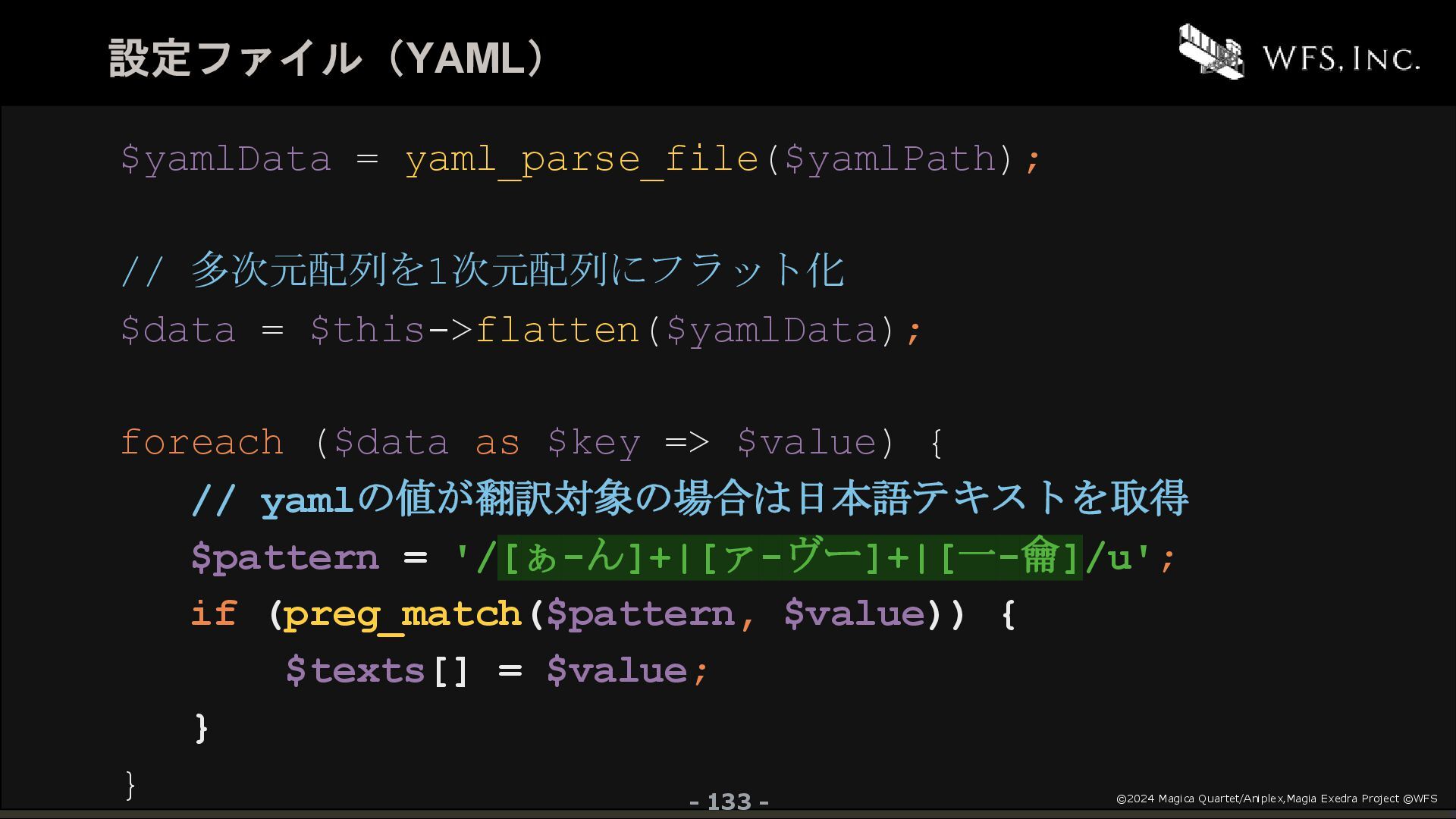1456x819 pixels.
Task: Click the if keyword
Action: coord(214,613)
